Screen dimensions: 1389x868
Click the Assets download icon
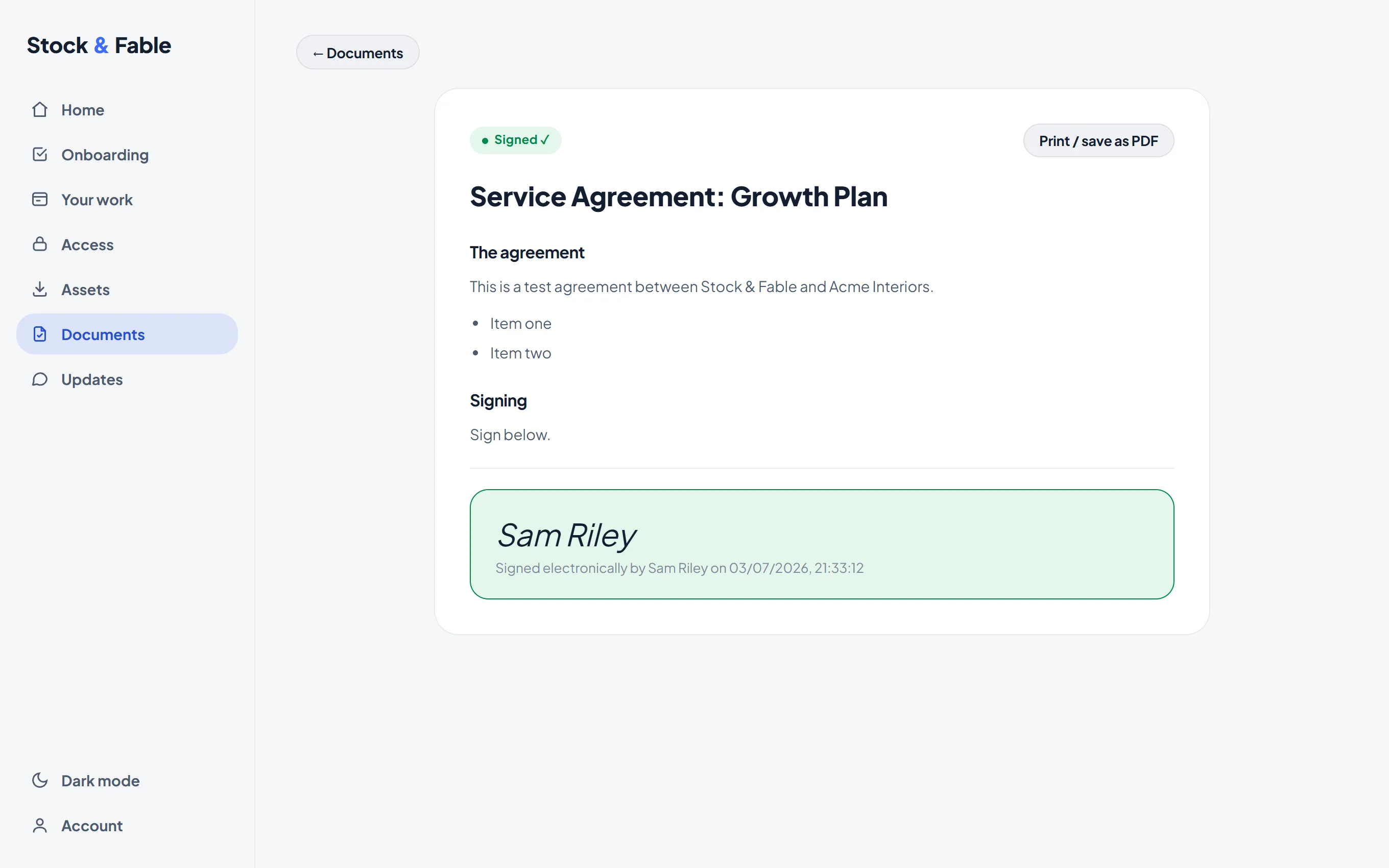click(40, 290)
